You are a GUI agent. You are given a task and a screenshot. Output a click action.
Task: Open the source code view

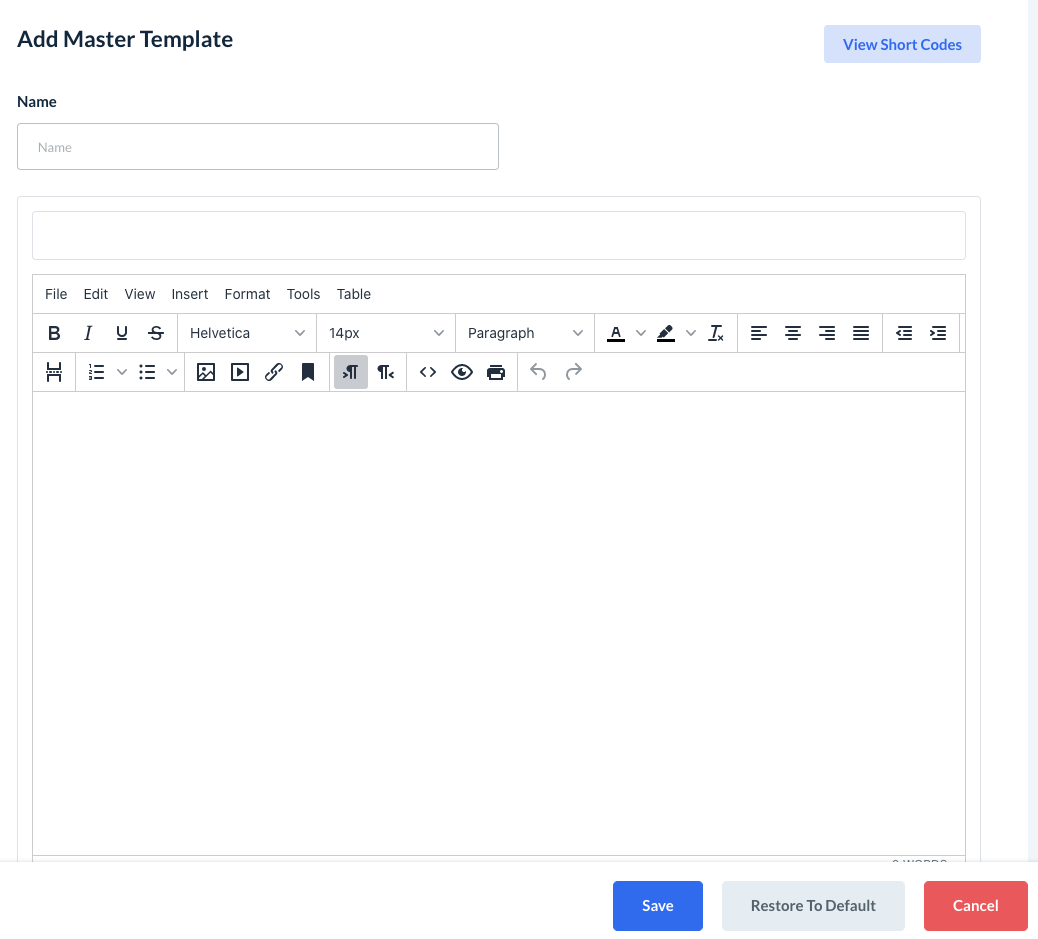tap(428, 372)
